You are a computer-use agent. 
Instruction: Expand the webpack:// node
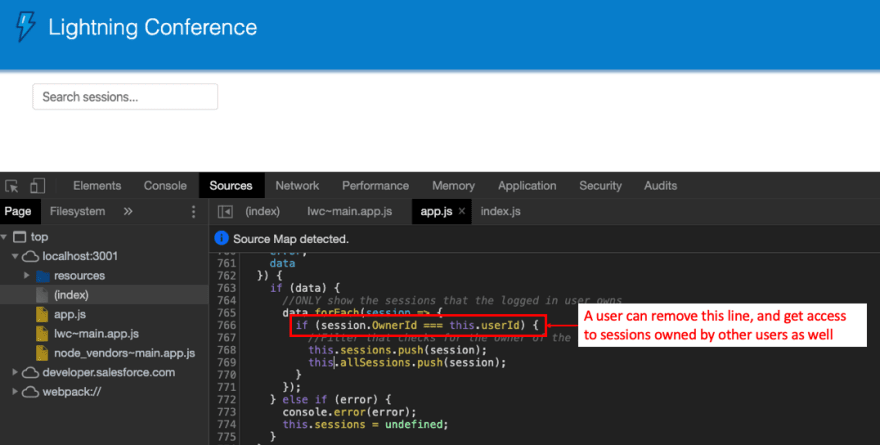tap(15, 392)
